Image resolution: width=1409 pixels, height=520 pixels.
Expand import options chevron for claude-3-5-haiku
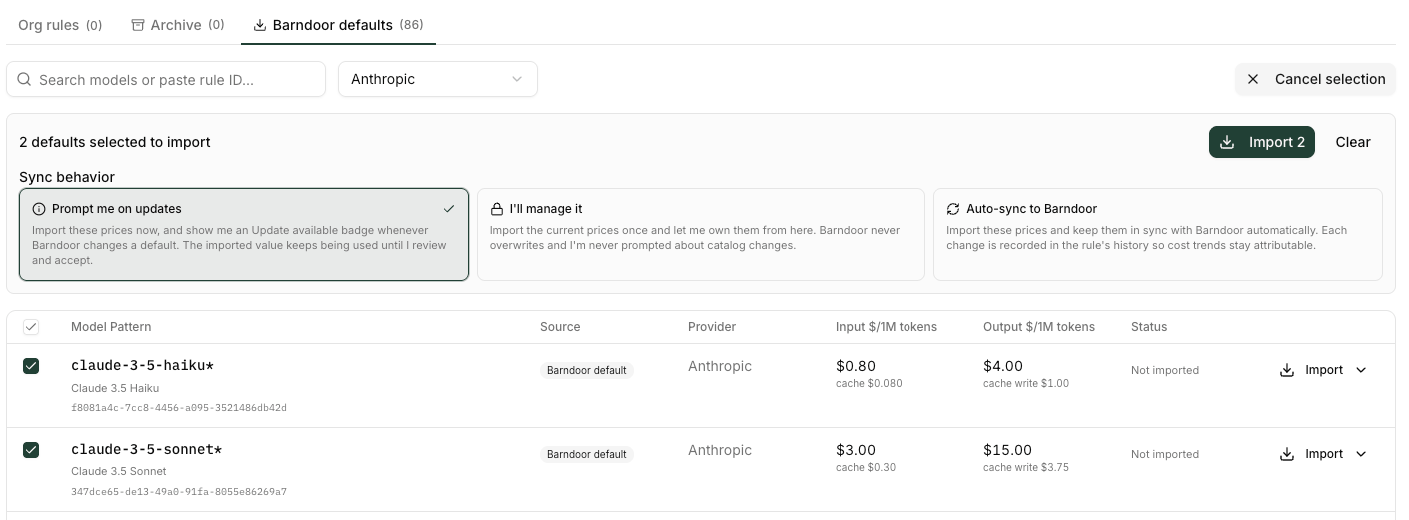click(1361, 370)
